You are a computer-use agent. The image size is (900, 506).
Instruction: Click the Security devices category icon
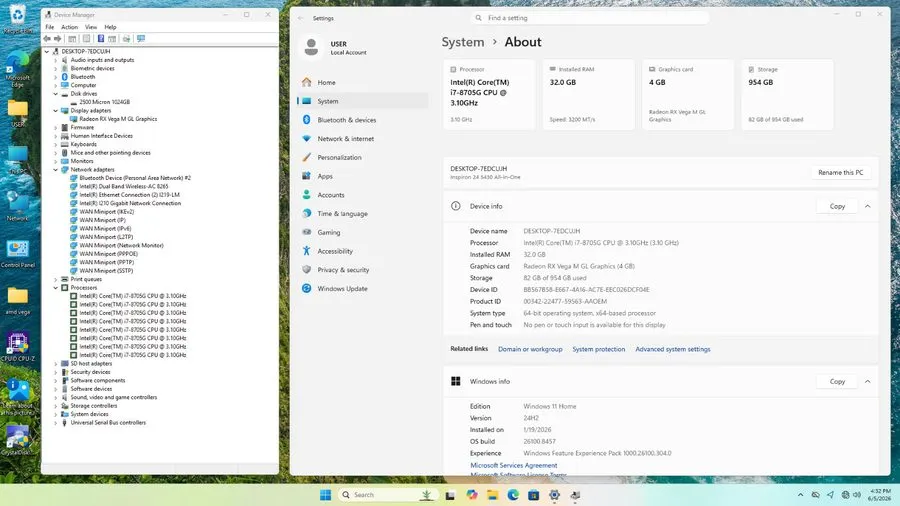[65, 372]
